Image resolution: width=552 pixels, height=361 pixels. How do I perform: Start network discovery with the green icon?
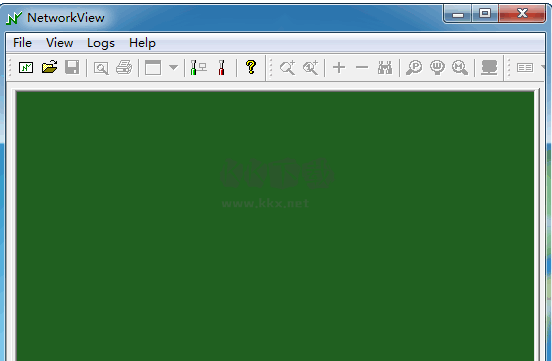[198, 67]
